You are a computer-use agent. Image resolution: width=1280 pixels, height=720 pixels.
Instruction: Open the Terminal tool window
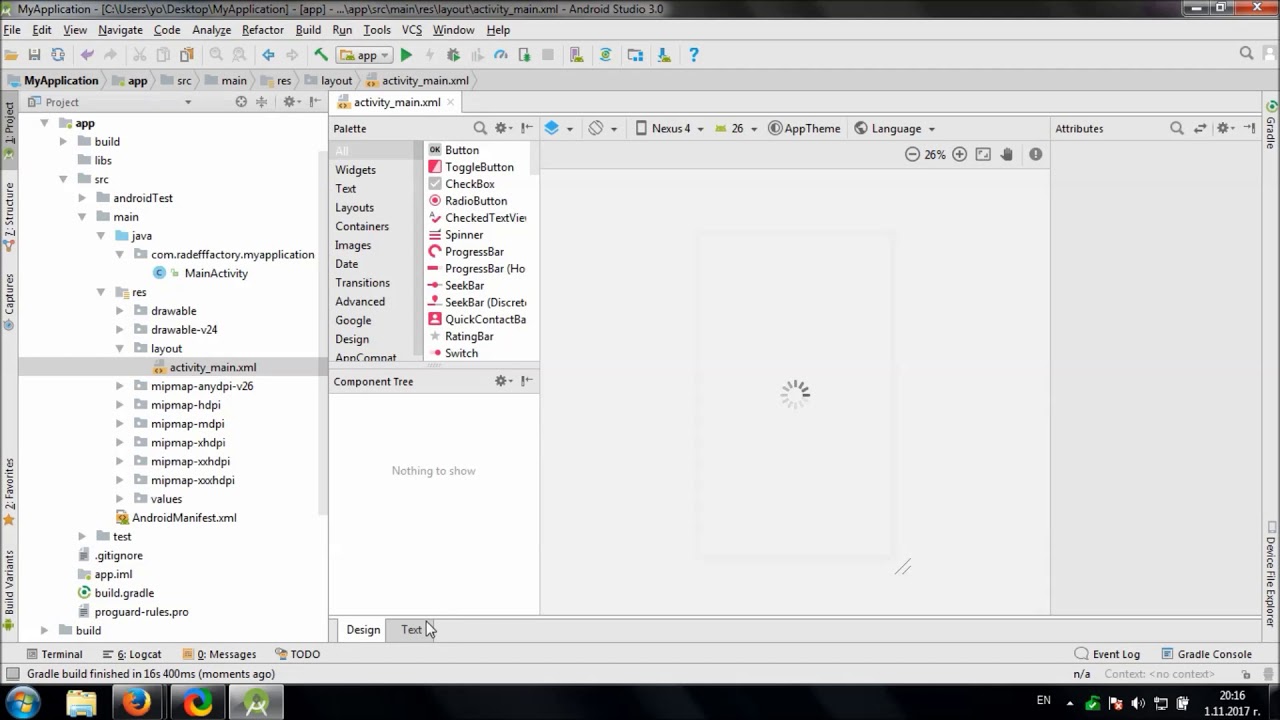(54, 654)
